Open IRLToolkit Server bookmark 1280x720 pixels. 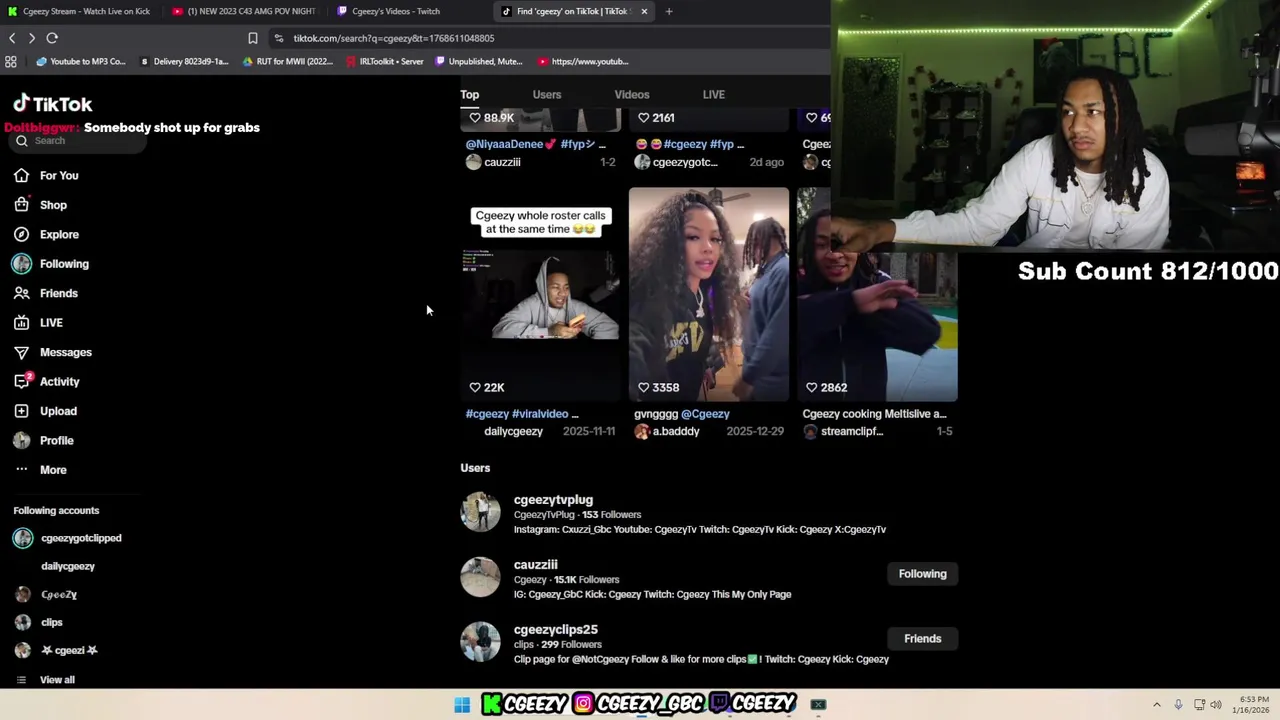385,61
